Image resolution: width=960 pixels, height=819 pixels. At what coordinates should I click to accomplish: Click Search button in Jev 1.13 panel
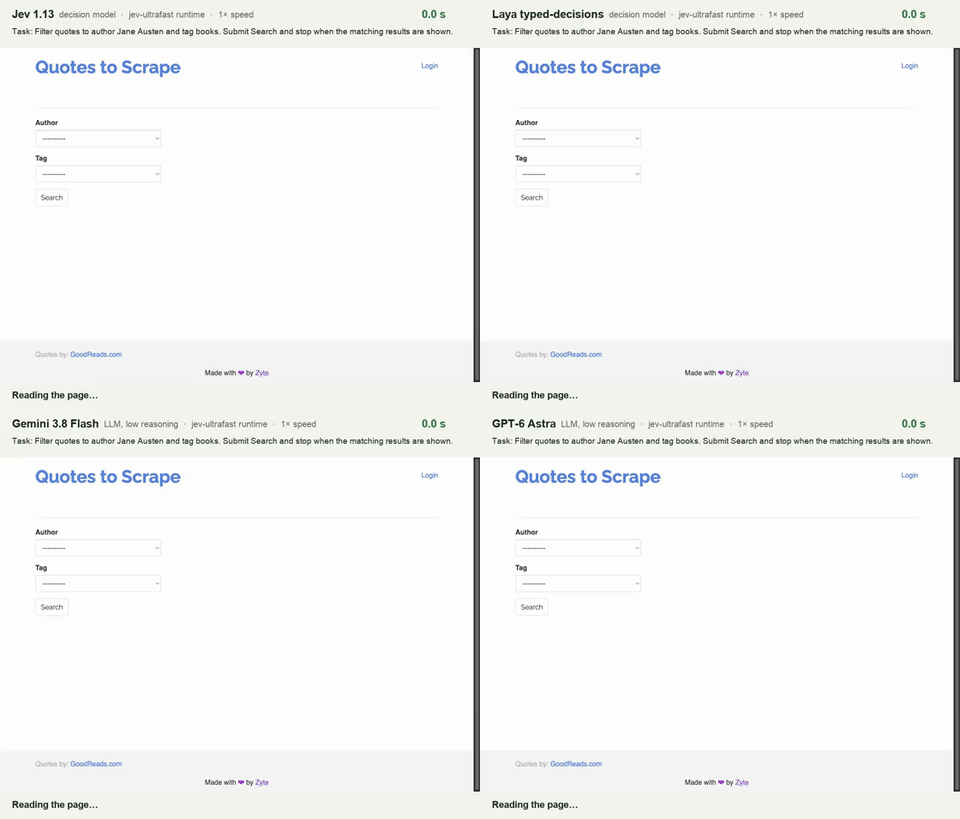click(51, 198)
